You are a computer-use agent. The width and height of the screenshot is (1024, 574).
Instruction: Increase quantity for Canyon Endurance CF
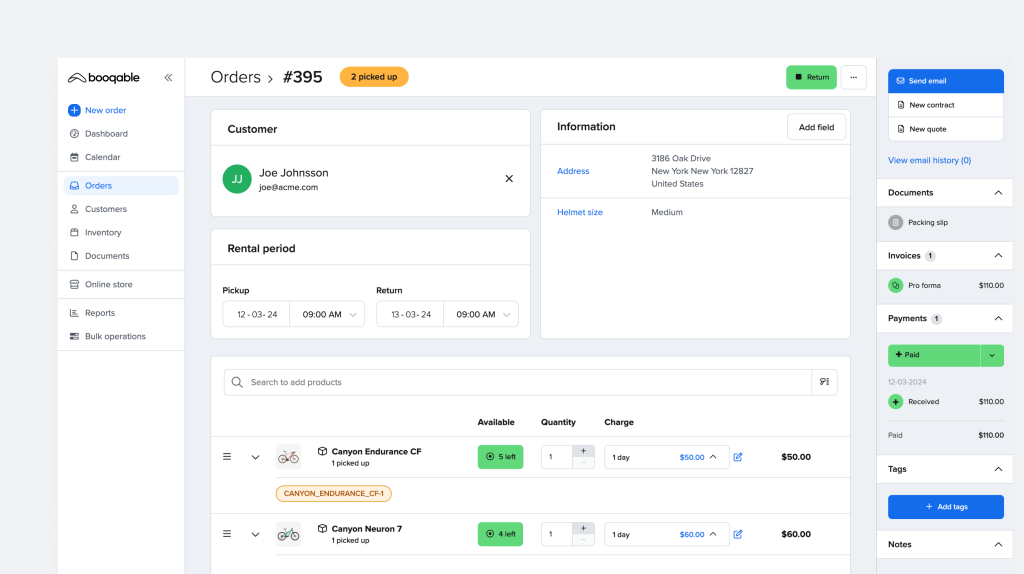584,451
